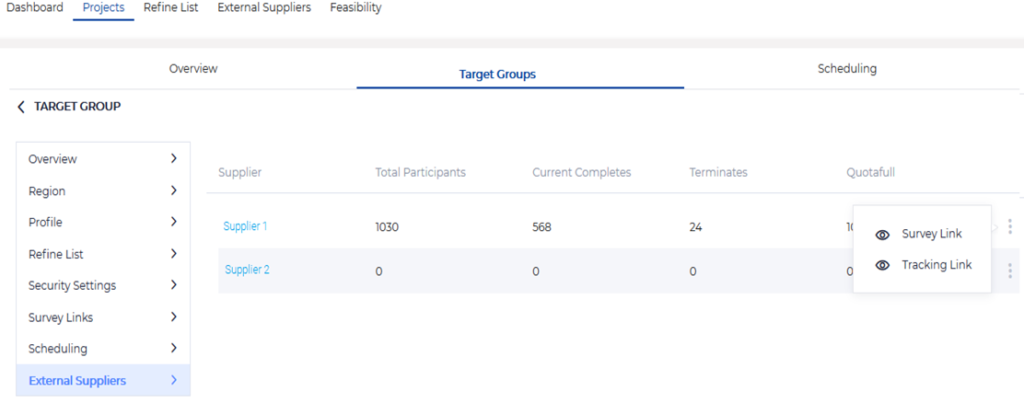Expand the Profile sidebar chevron

[x=173, y=221]
